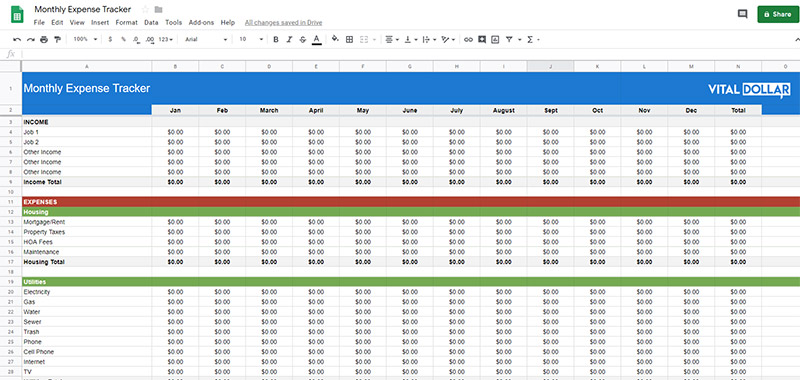Screen dimensions: 800x380
Task: Format as currency with dollar icon
Action: [110, 39]
